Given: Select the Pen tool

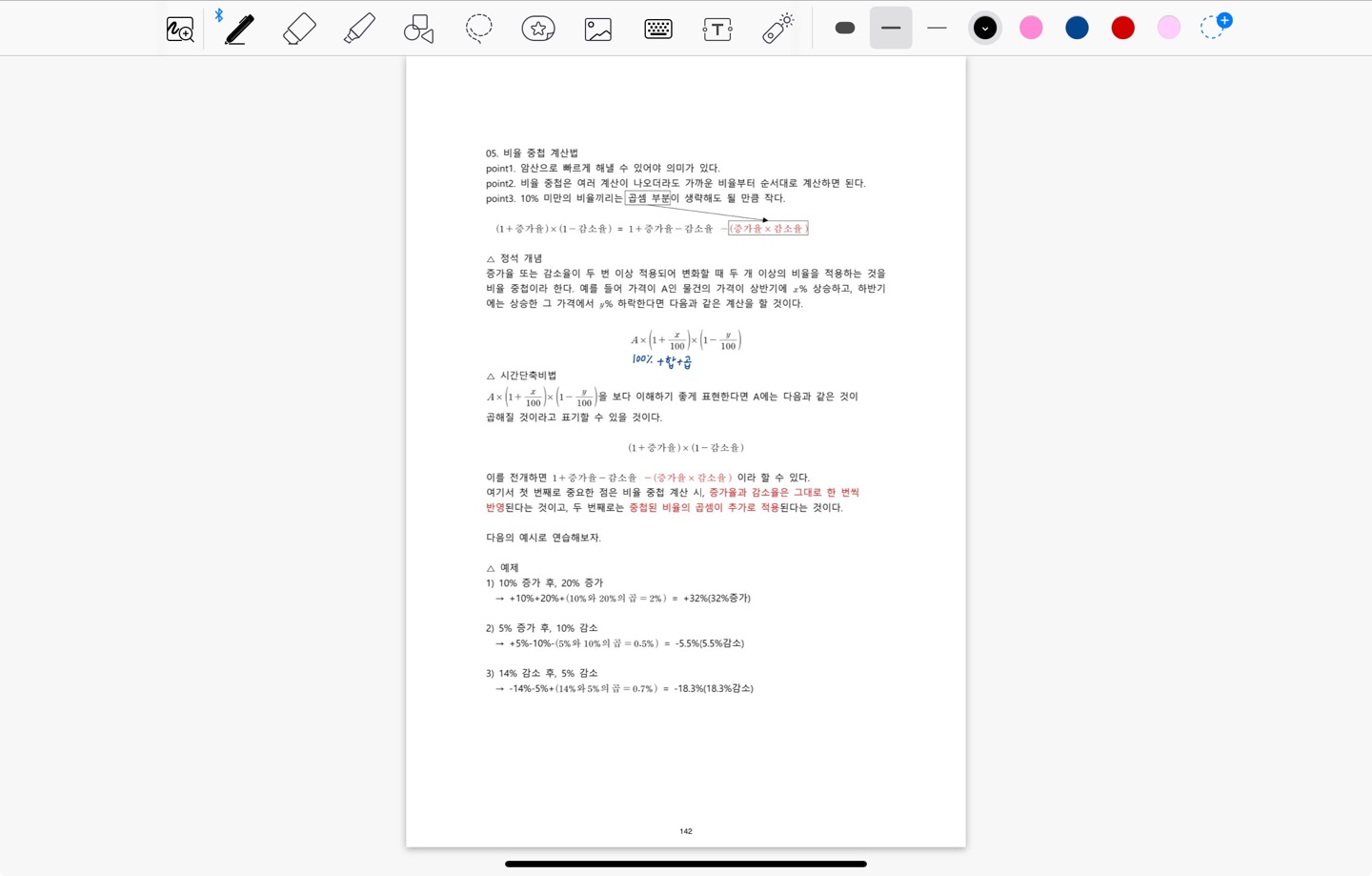Looking at the screenshot, I should 239,29.
